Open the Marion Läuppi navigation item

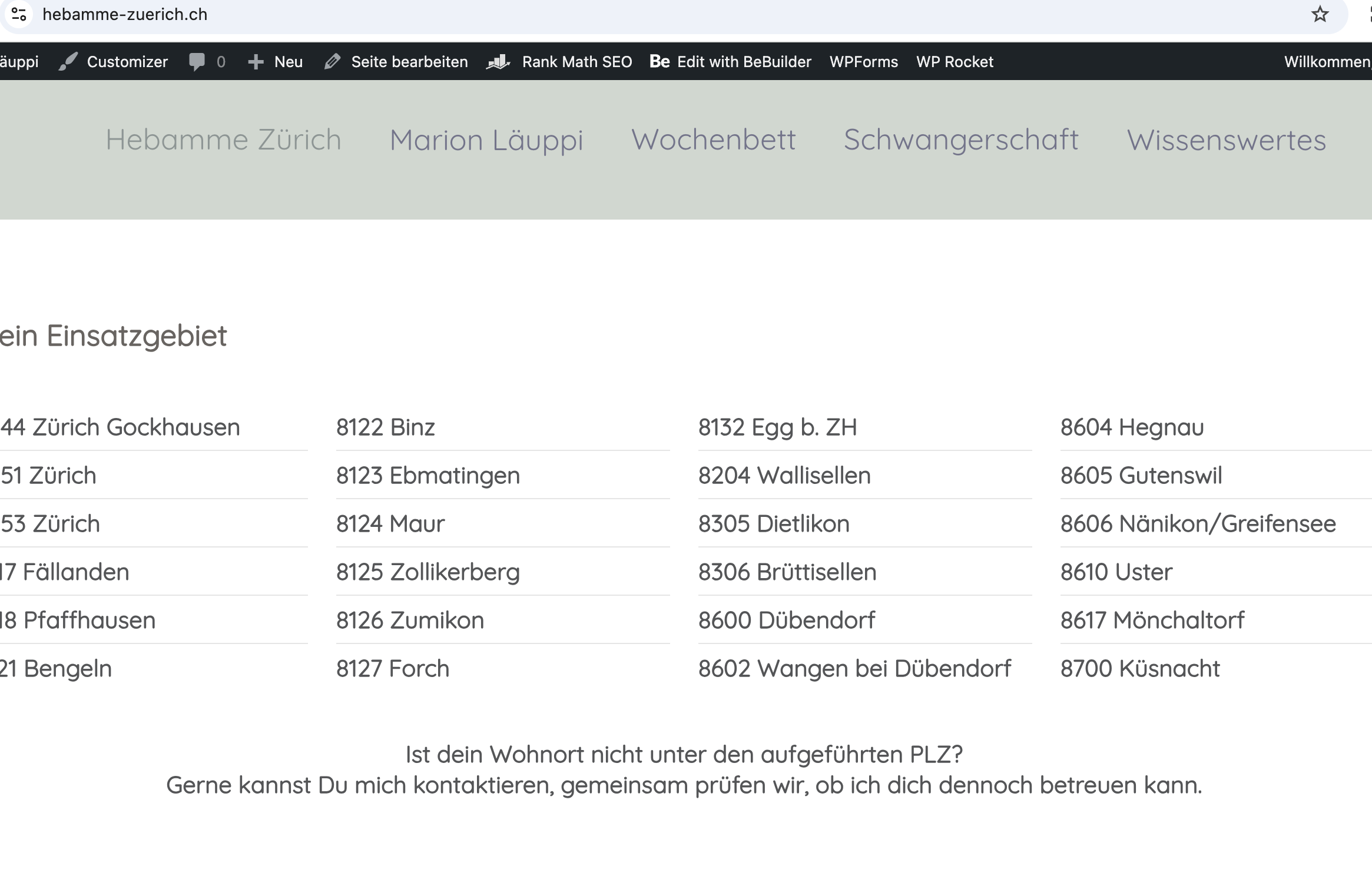pyautogui.click(x=486, y=140)
